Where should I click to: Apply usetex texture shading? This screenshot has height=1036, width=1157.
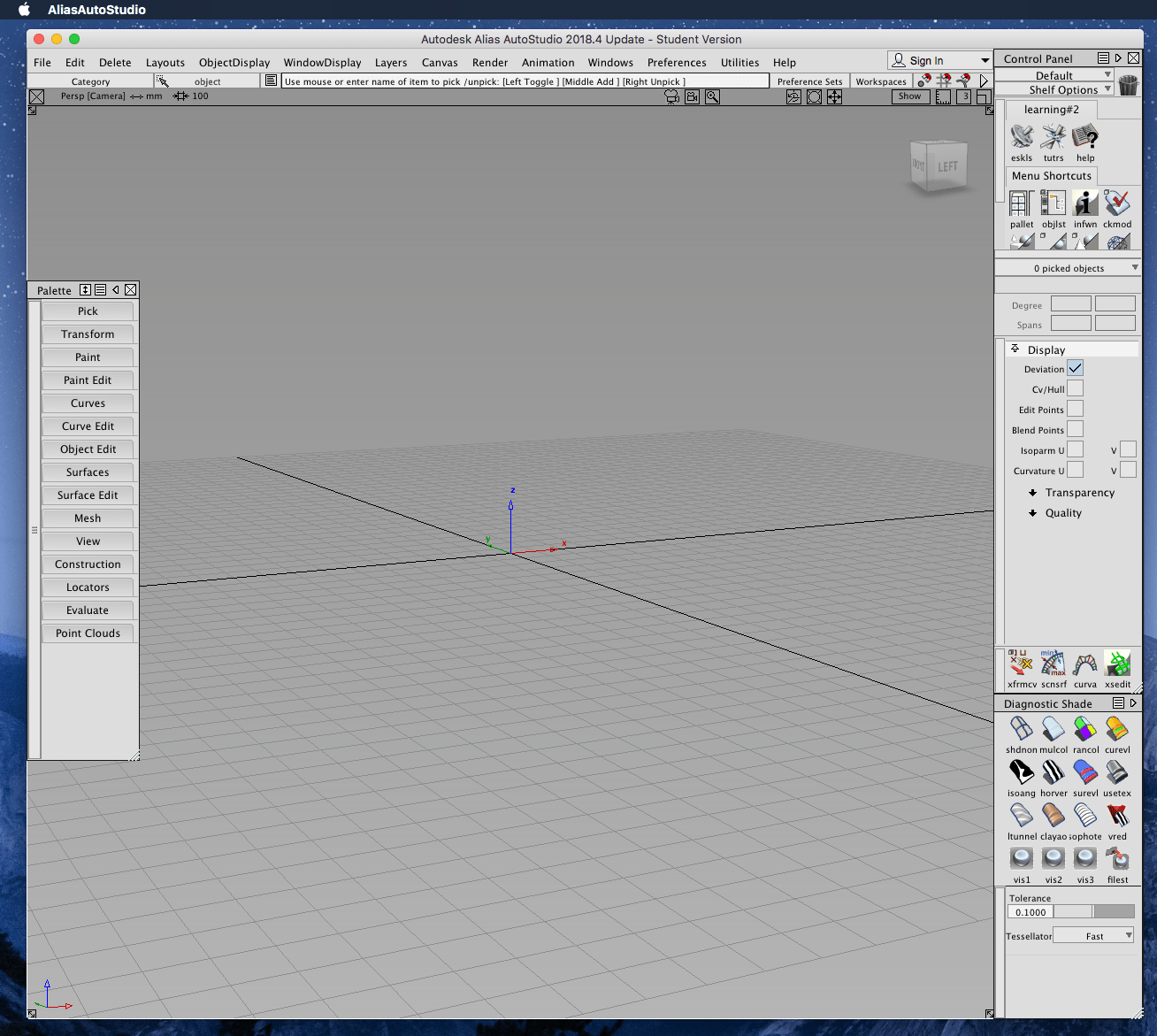coord(1117,772)
